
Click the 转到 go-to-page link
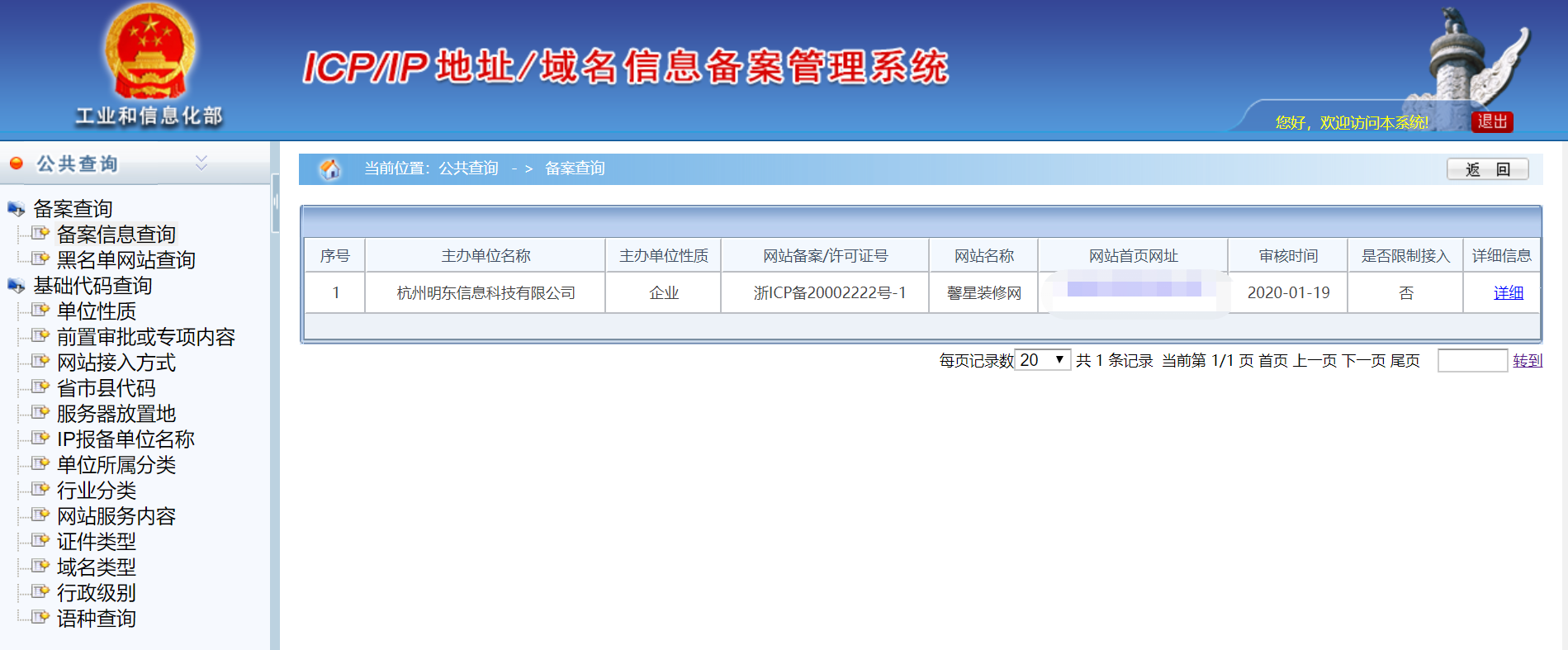pyautogui.click(x=1528, y=361)
